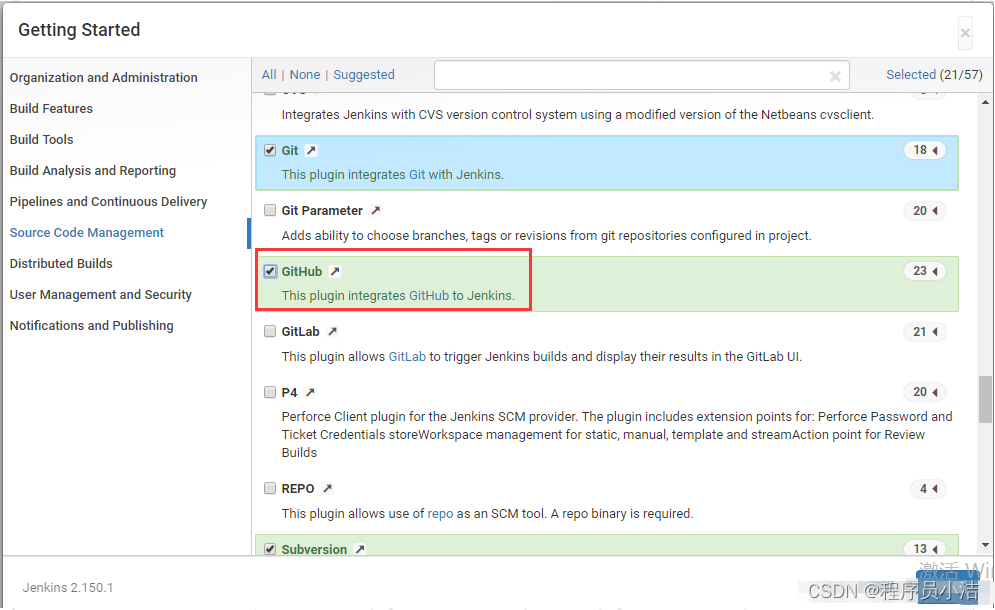This screenshot has height=610, width=995.
Task: Follow GitHub link in plugin description
Action: point(429,296)
